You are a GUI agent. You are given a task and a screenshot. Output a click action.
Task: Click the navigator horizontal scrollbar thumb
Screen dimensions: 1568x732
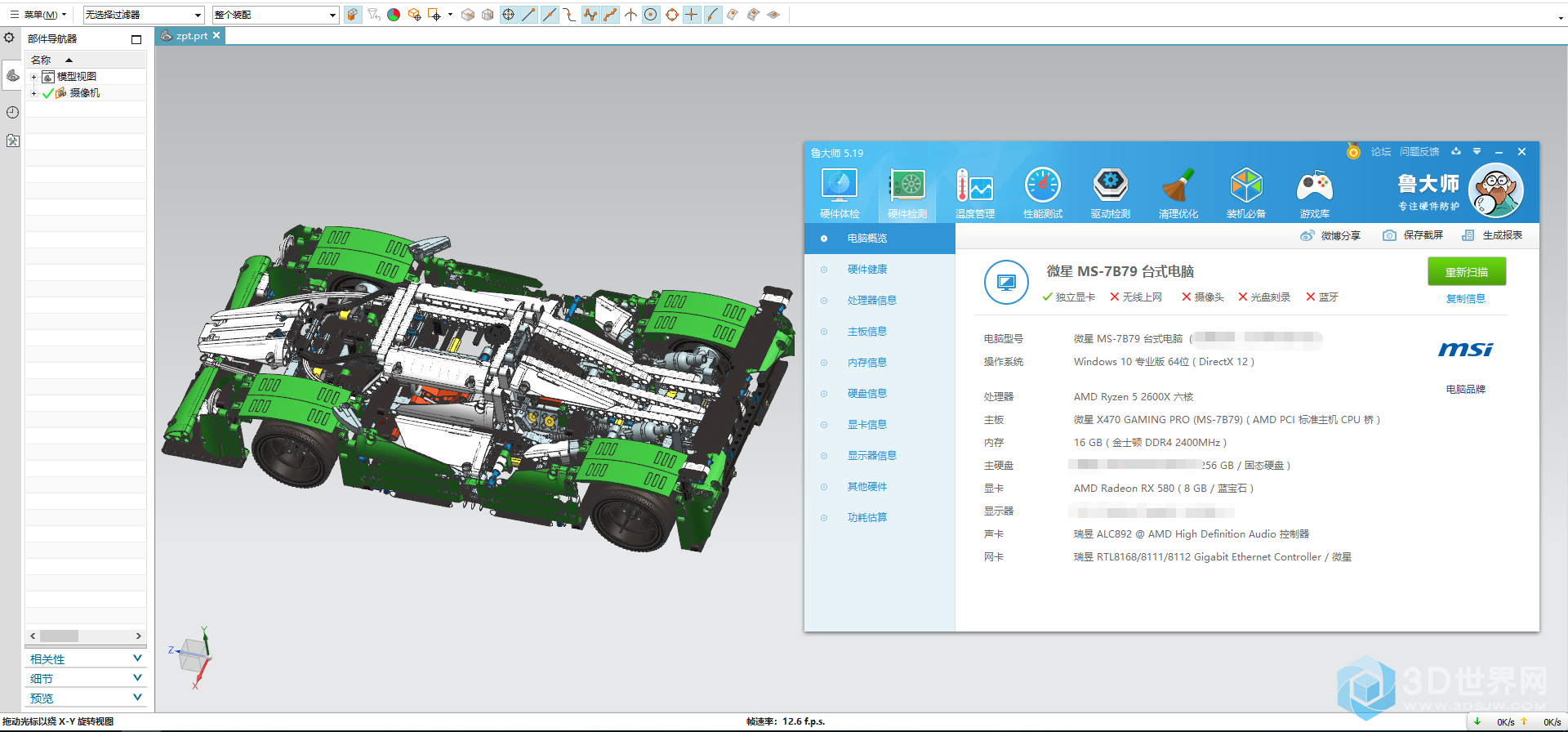click(x=59, y=636)
